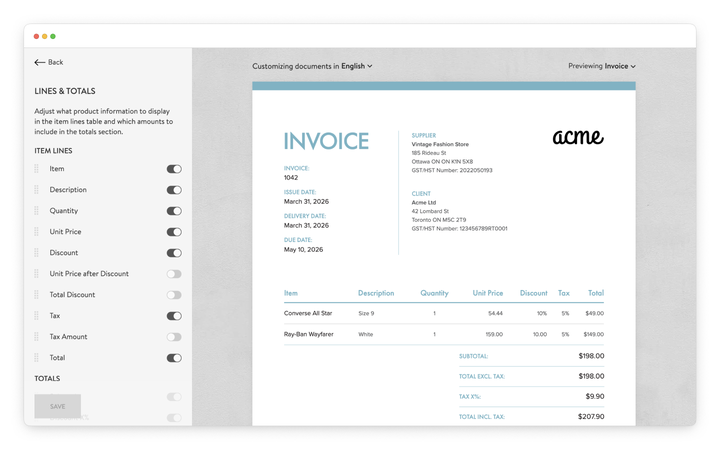Click the due date May 10, 2026
The height and width of the screenshot is (450, 720).
point(303,250)
